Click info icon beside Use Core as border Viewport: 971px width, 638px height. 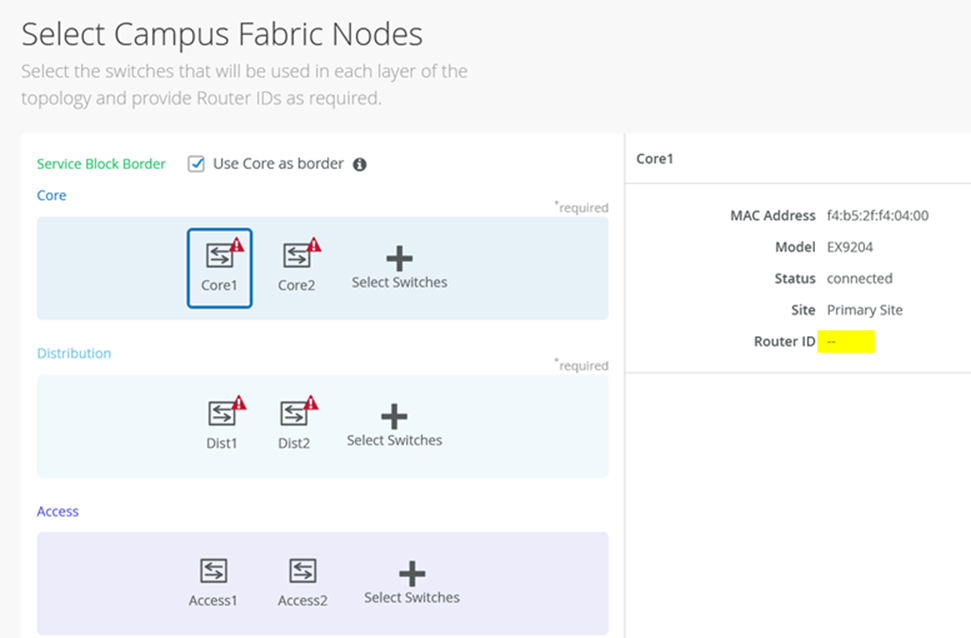pos(360,164)
